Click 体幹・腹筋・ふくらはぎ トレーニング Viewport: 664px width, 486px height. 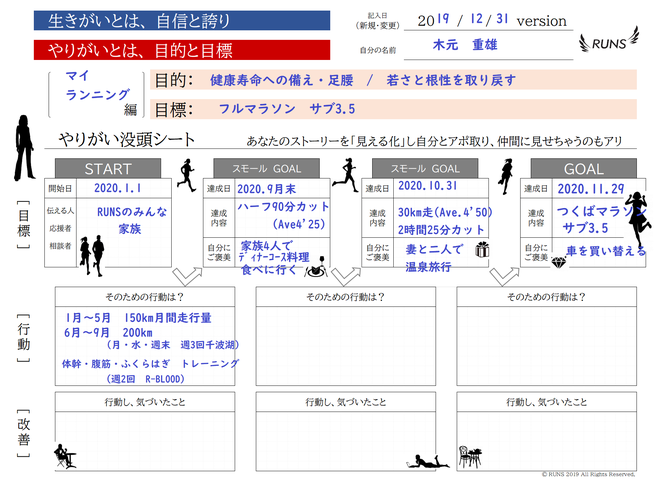click(150, 363)
